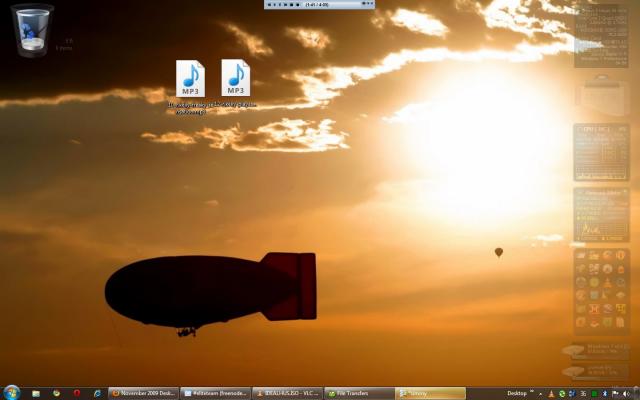
Task: Click the lower drive gadget in sidebar
Action: click(x=596, y=371)
